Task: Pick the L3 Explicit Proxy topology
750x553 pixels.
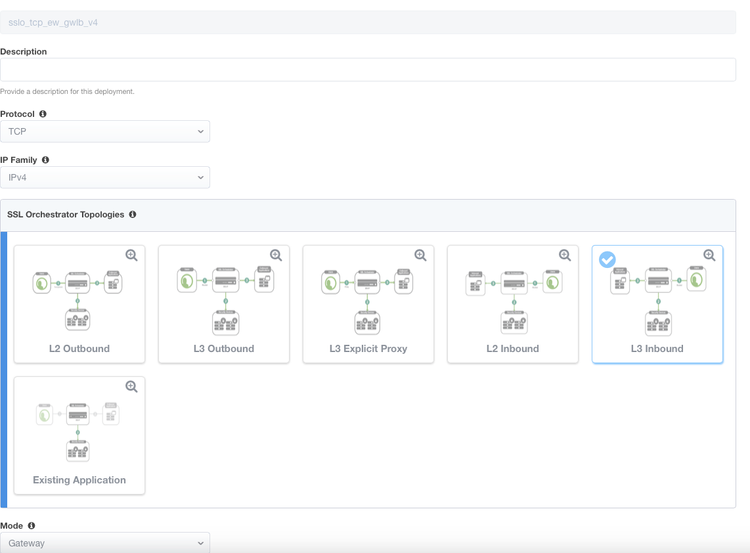Action: pyautogui.click(x=368, y=305)
